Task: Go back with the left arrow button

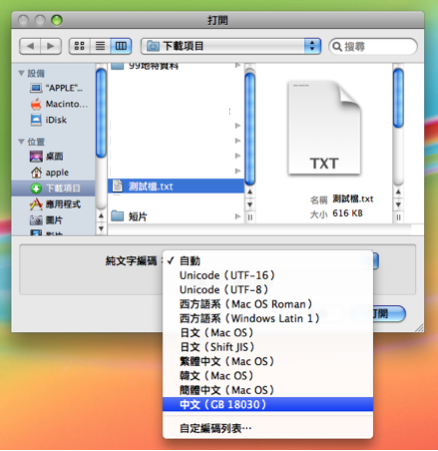Action: [30, 46]
